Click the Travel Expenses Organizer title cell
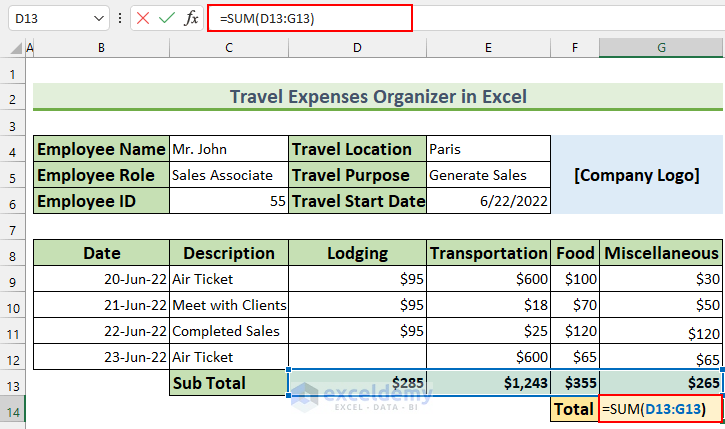Screen dimensions: 725x429 (x=378, y=97)
